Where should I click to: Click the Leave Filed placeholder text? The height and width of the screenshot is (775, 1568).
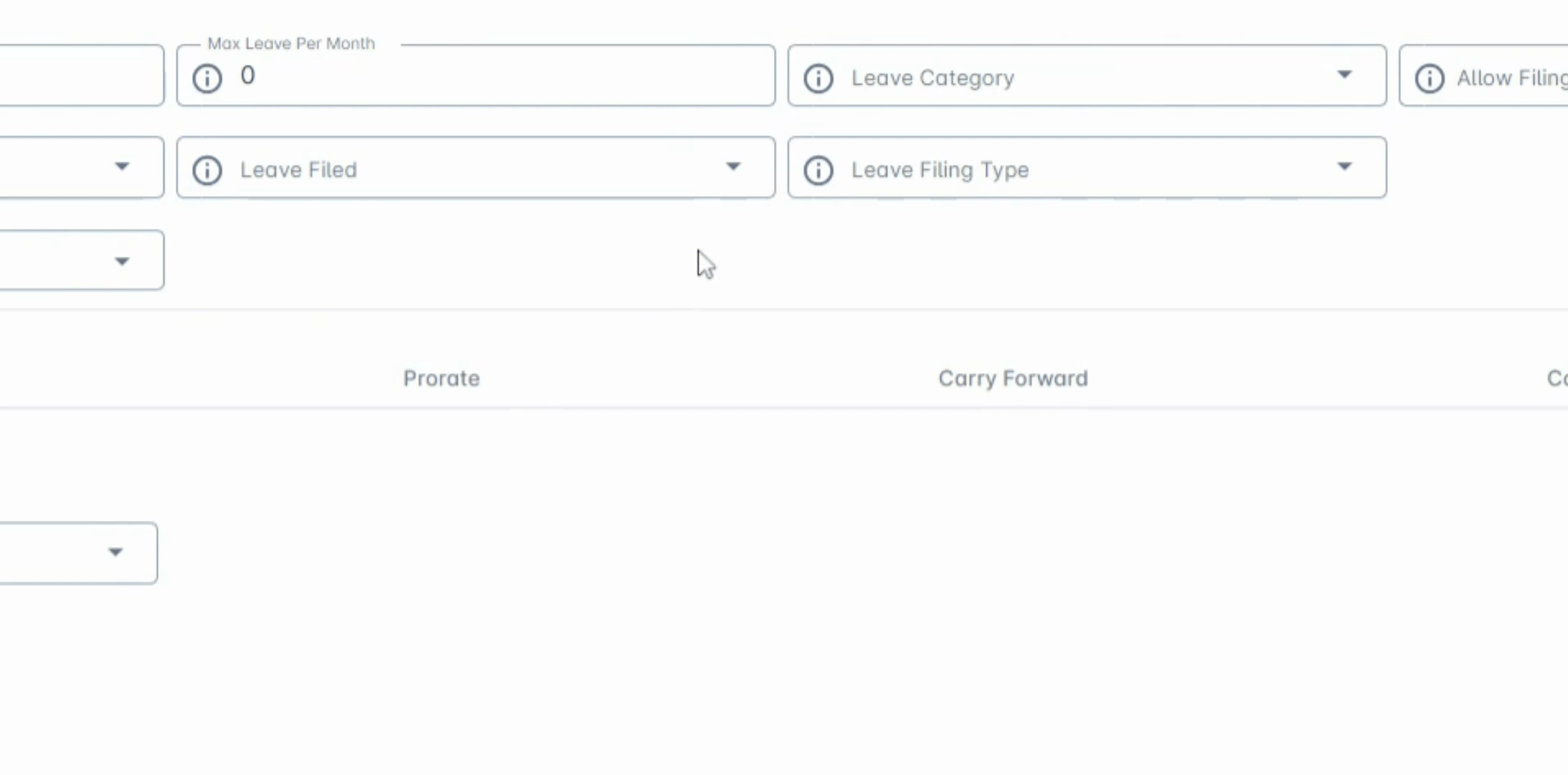pos(298,170)
